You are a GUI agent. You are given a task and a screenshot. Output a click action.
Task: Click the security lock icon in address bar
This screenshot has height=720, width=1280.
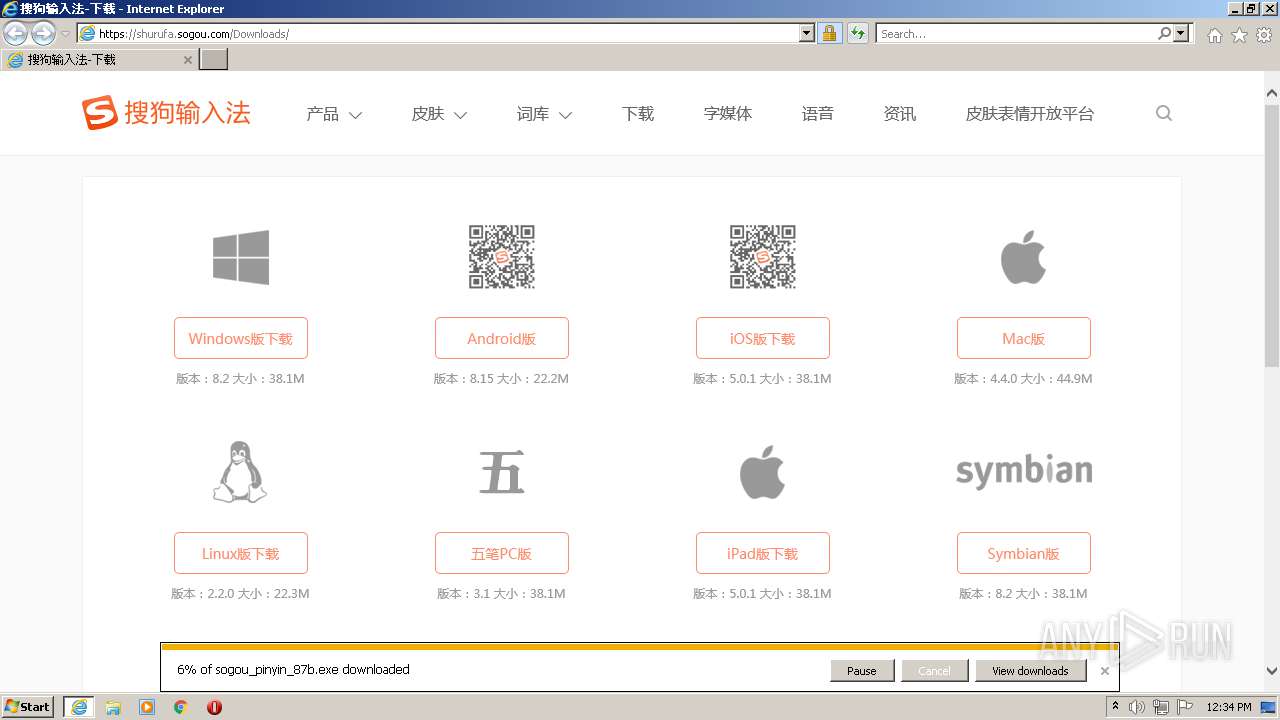click(829, 34)
